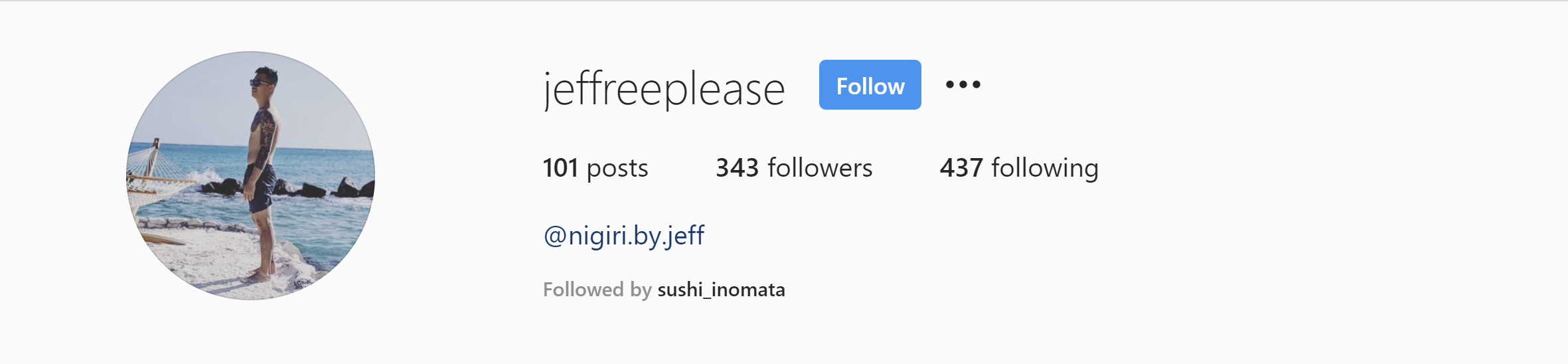Click the number 101 beside posts
The image size is (1568, 364).
(x=560, y=168)
